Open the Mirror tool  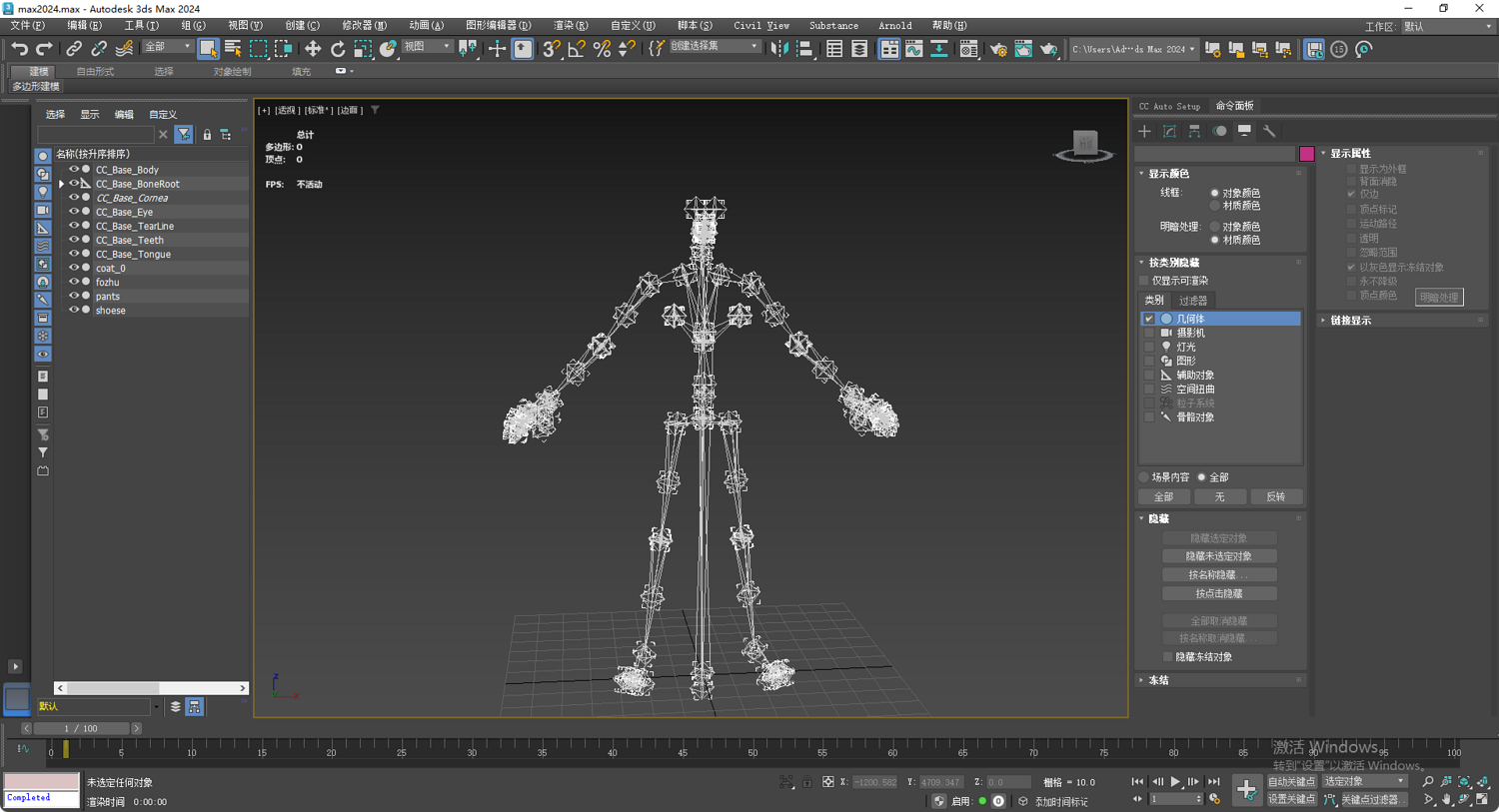tap(779, 49)
